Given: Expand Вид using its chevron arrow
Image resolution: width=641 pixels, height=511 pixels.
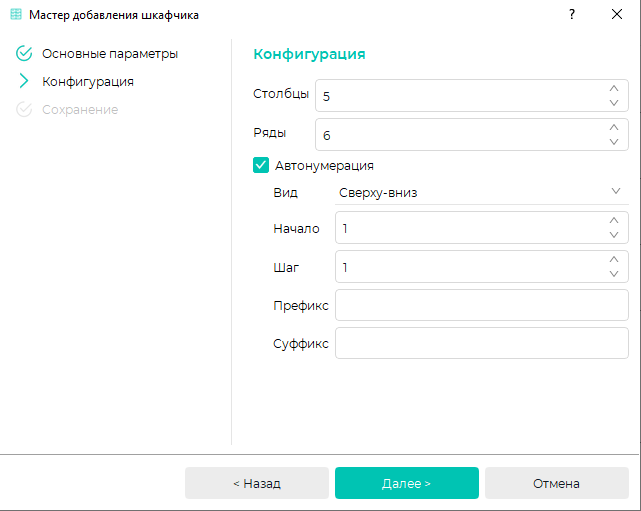Looking at the screenshot, I should pyautogui.click(x=616, y=191).
